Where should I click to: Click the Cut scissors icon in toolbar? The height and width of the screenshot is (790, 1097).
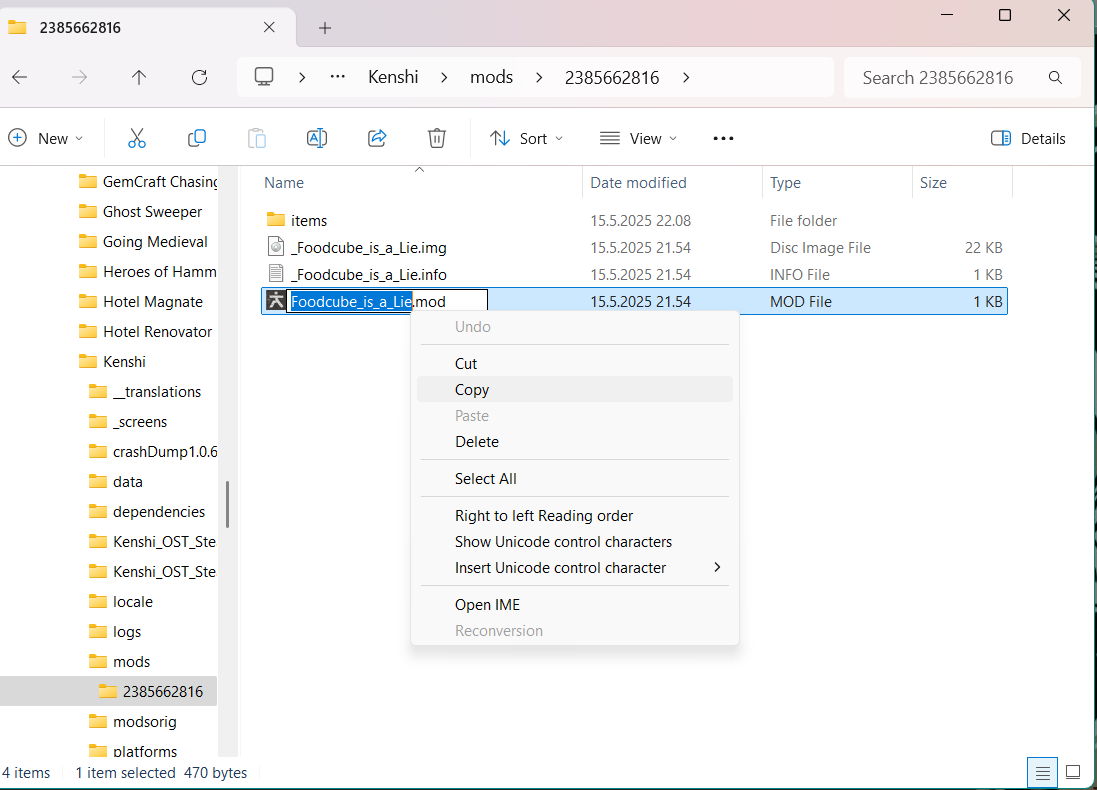136,139
